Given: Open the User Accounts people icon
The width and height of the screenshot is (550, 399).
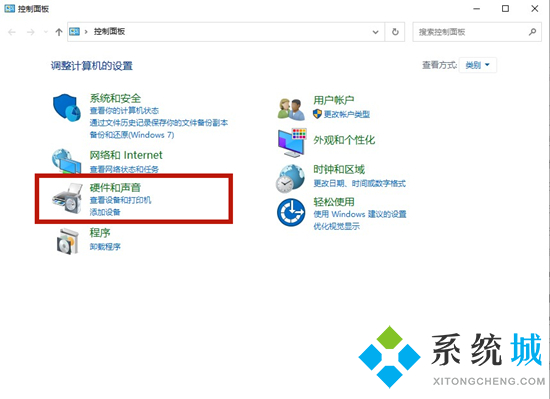Looking at the screenshot, I should pyautogui.click(x=291, y=109).
